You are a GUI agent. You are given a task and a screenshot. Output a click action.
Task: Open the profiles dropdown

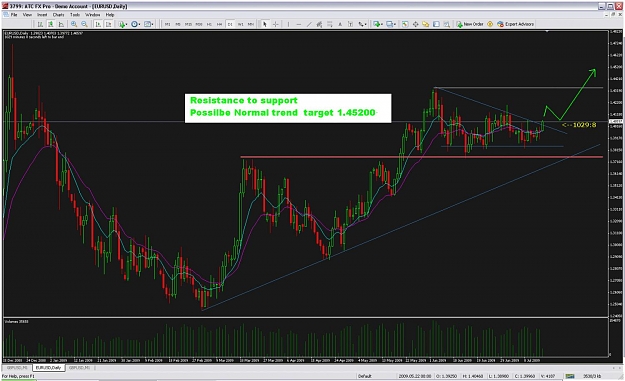coord(391,24)
